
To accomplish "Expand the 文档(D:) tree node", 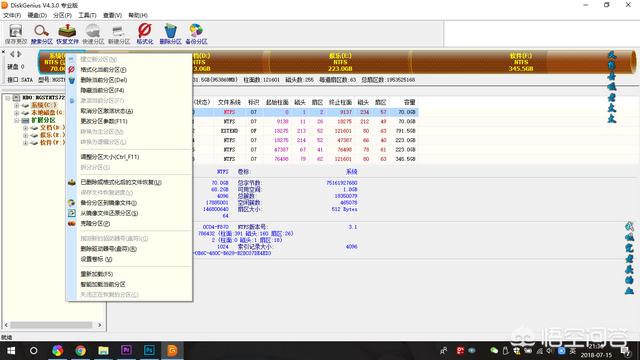I will click(25, 128).
